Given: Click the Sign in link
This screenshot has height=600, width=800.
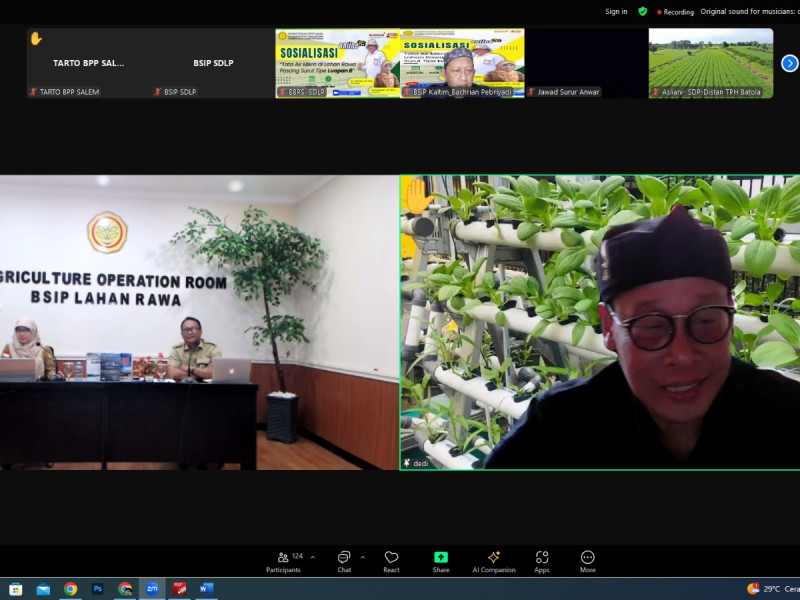Looking at the screenshot, I should [616, 12].
